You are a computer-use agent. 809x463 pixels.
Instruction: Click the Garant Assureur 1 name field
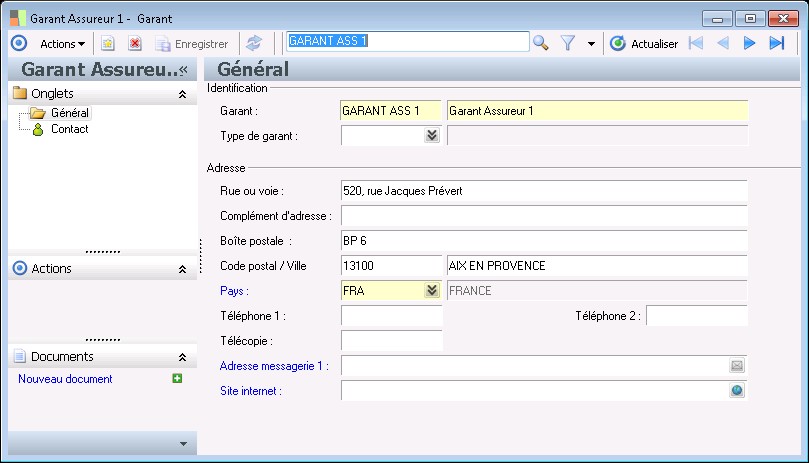597,111
